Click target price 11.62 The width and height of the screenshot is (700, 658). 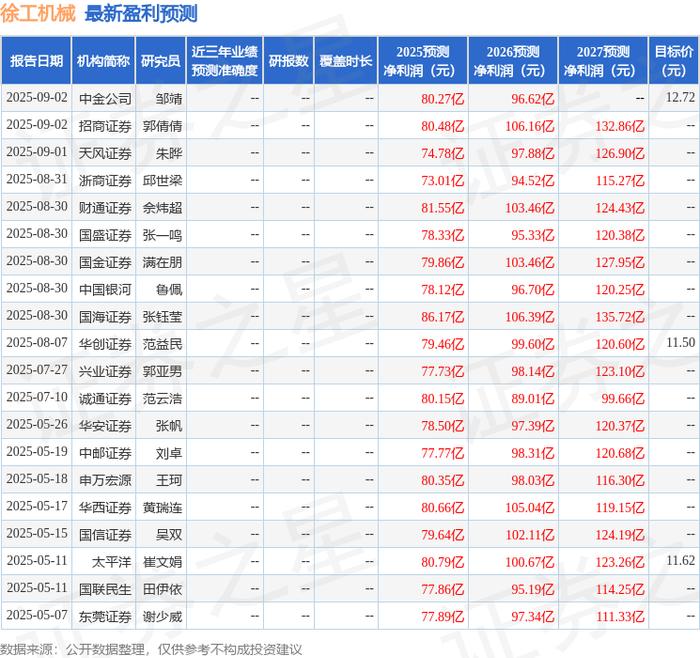(x=680, y=561)
